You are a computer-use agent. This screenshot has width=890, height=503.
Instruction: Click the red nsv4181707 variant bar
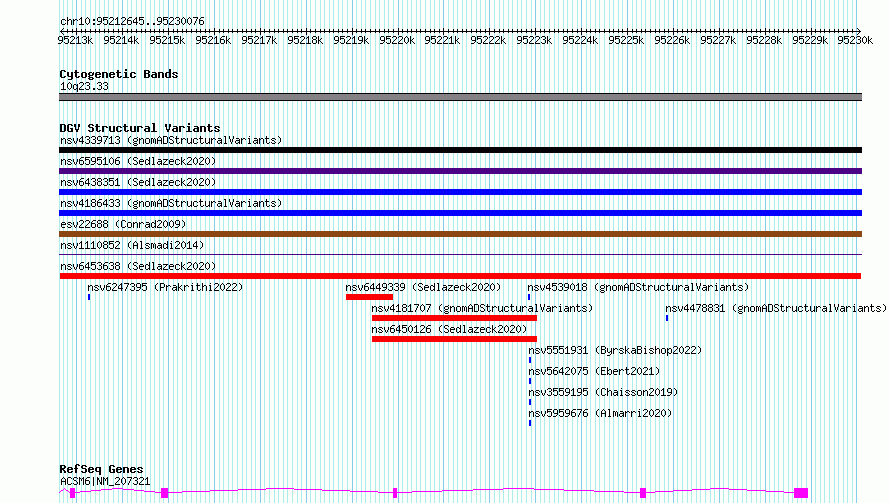click(x=454, y=318)
